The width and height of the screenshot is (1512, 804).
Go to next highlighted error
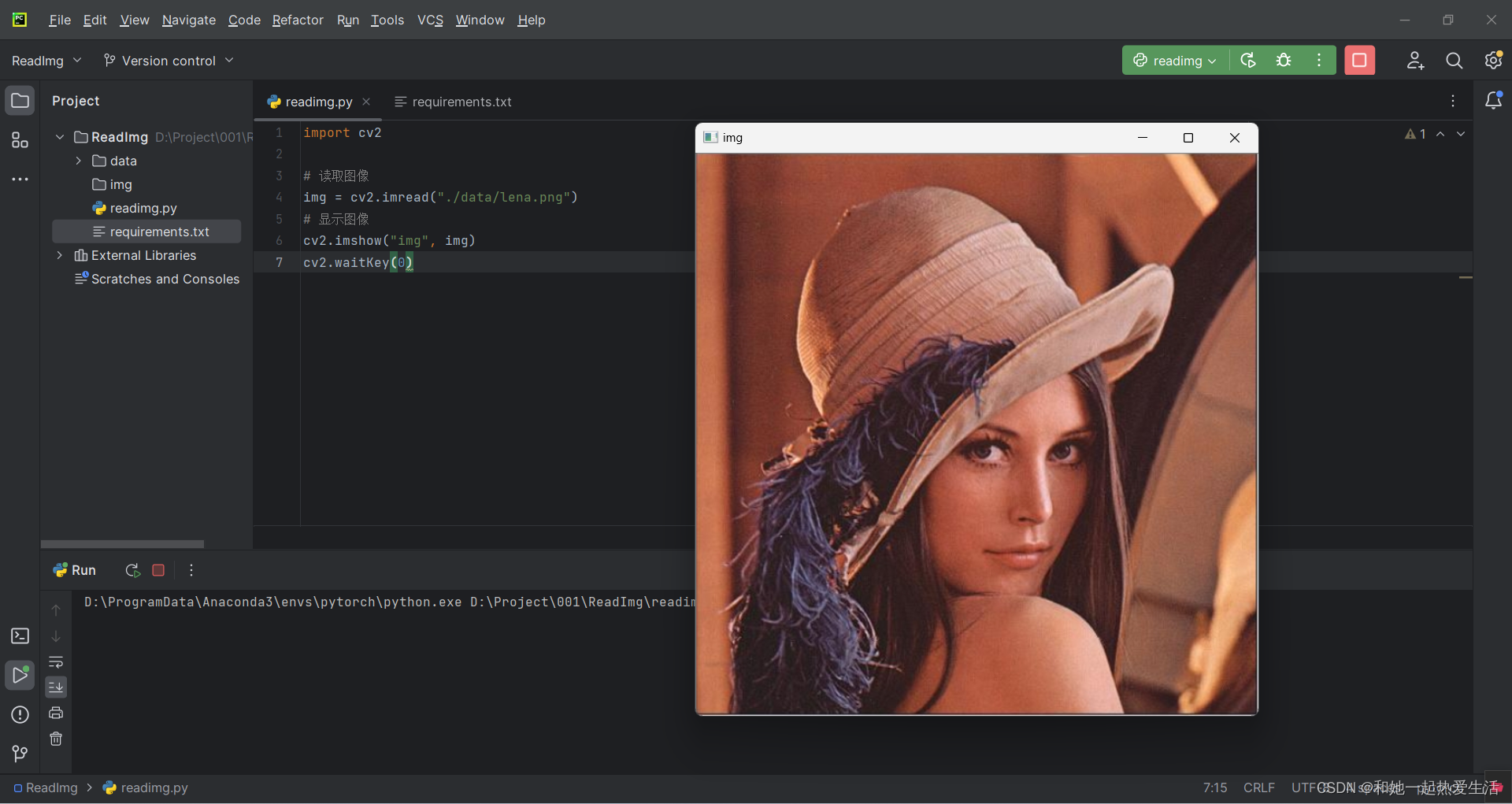tap(1461, 134)
